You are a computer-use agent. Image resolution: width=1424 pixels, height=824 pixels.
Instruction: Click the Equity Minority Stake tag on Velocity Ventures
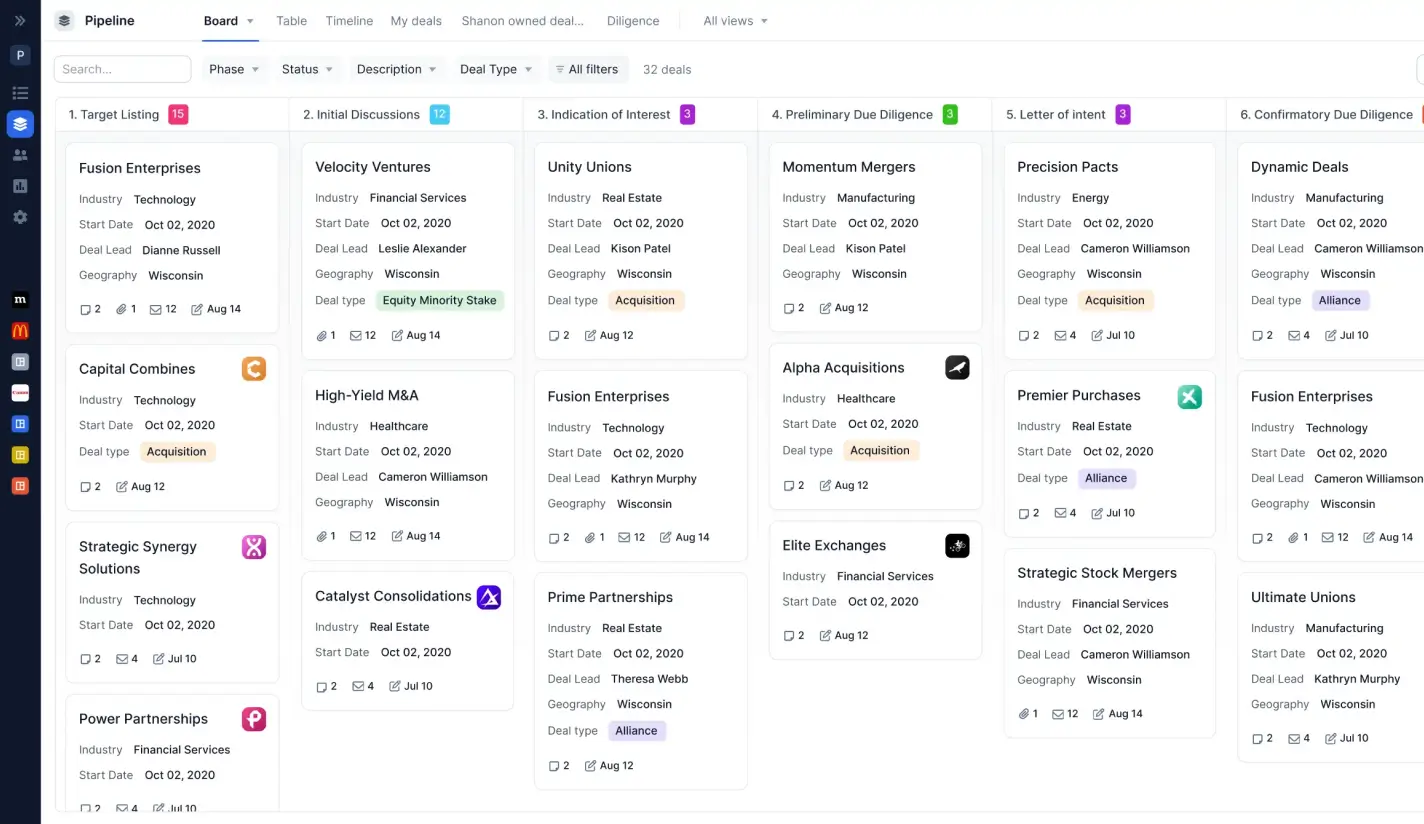(440, 300)
